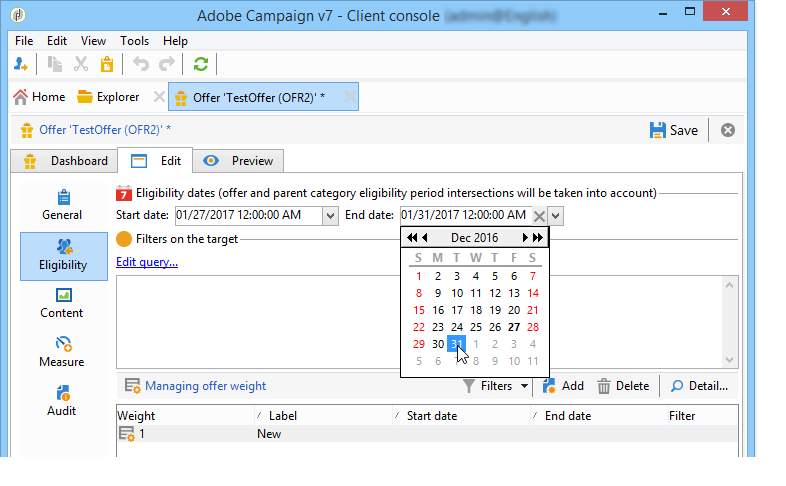Click the cut scissors icon
This screenshot has width=786, height=486.
tap(81, 64)
